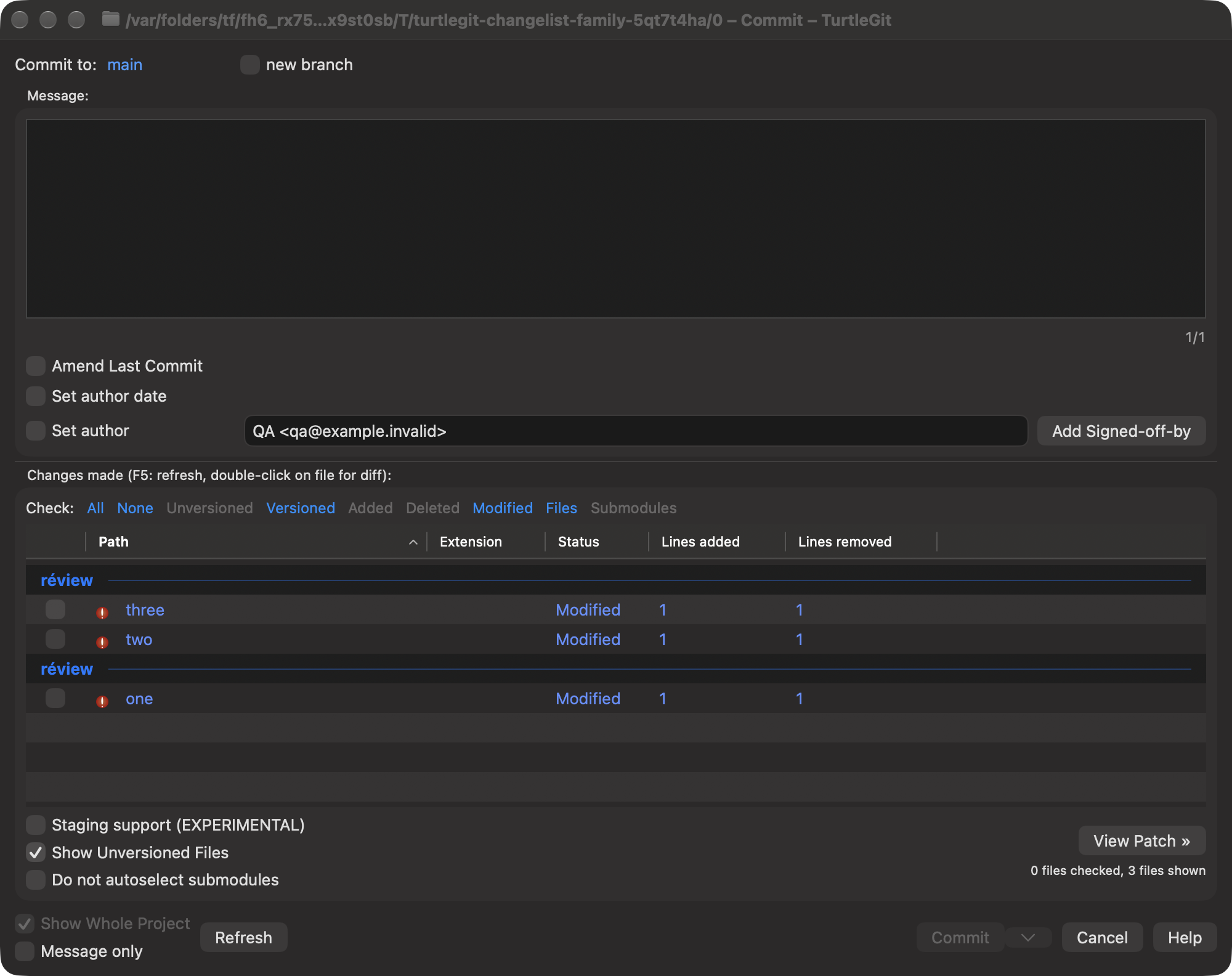Viewport: 1232px width, 976px height.
Task: Toggle the new branch checkbox
Action: click(x=249, y=65)
